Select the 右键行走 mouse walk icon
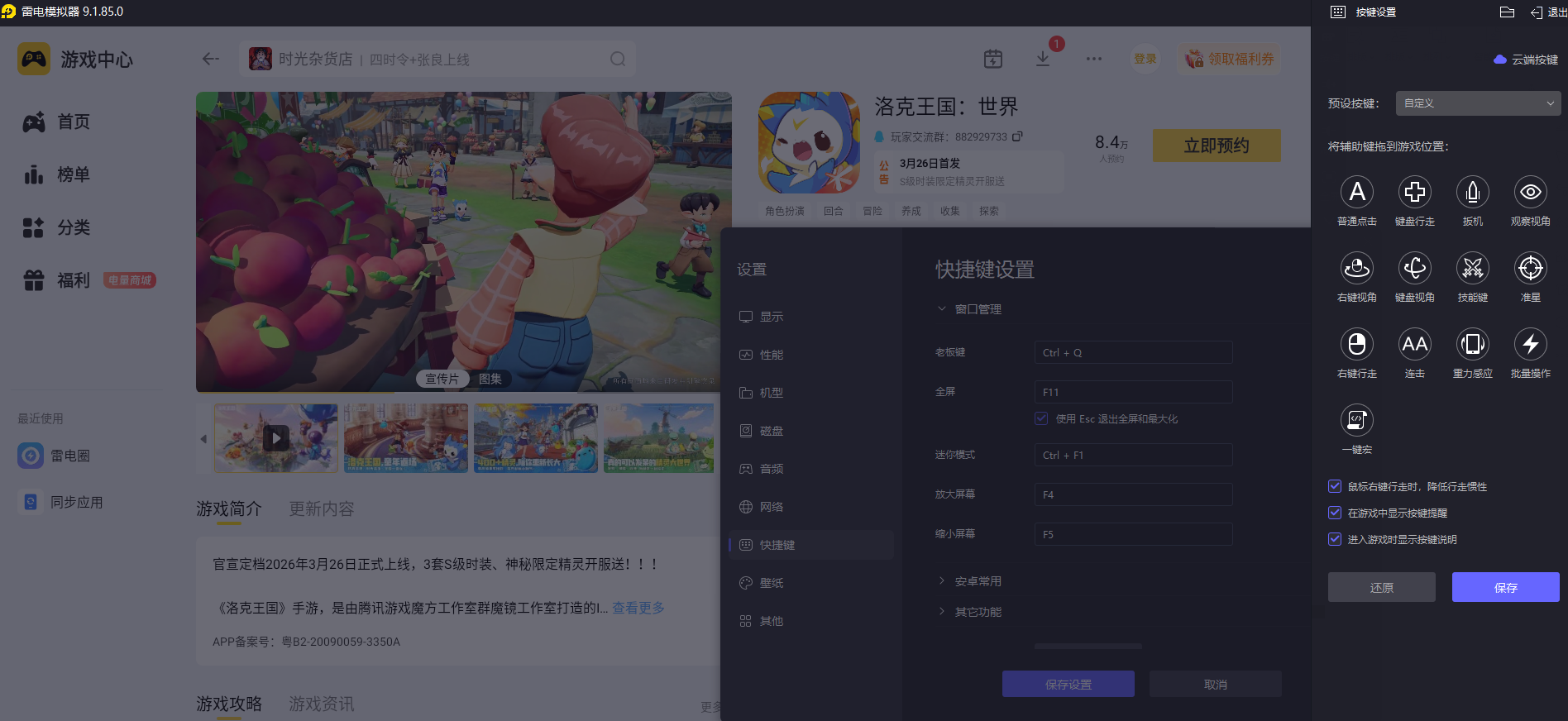The height and width of the screenshot is (721, 1568). coord(1357,344)
